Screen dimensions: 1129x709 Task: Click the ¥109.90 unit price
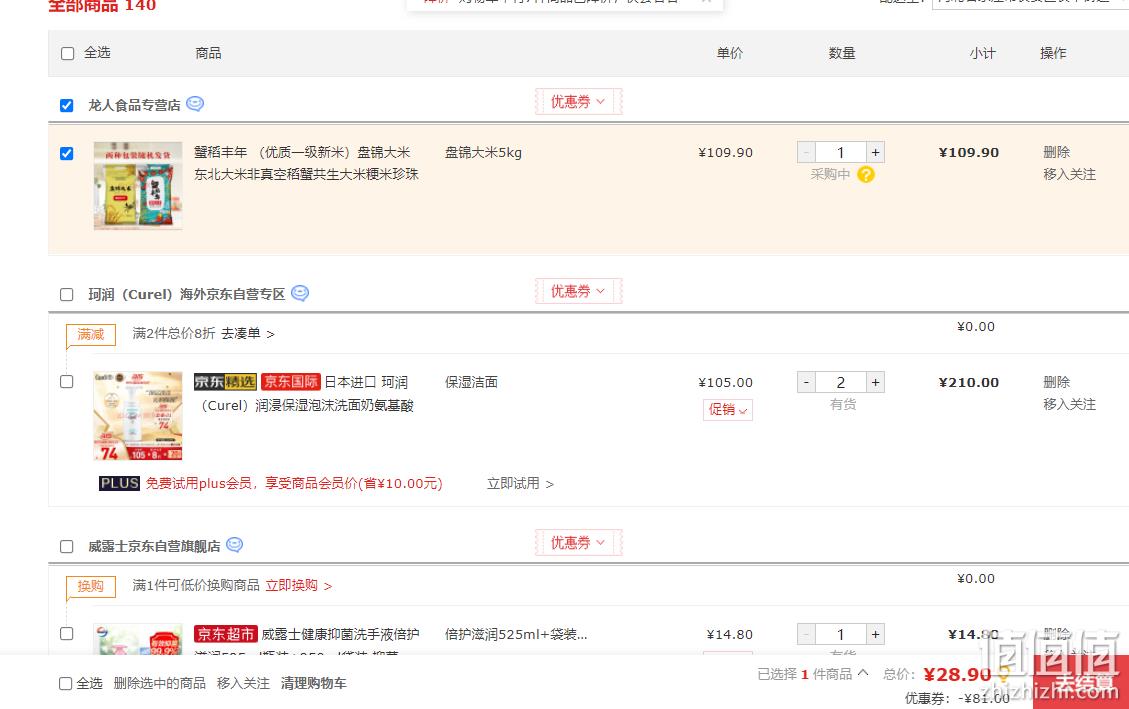pos(726,153)
